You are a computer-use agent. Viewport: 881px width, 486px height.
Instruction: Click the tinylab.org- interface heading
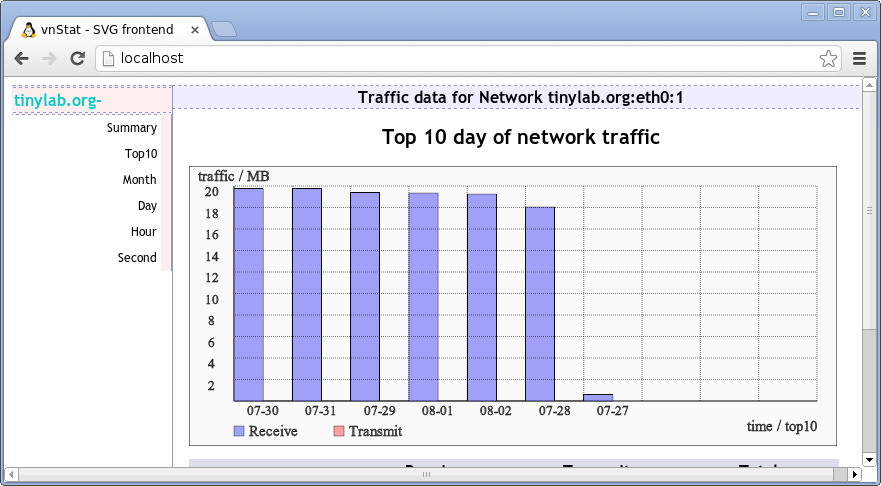point(58,100)
